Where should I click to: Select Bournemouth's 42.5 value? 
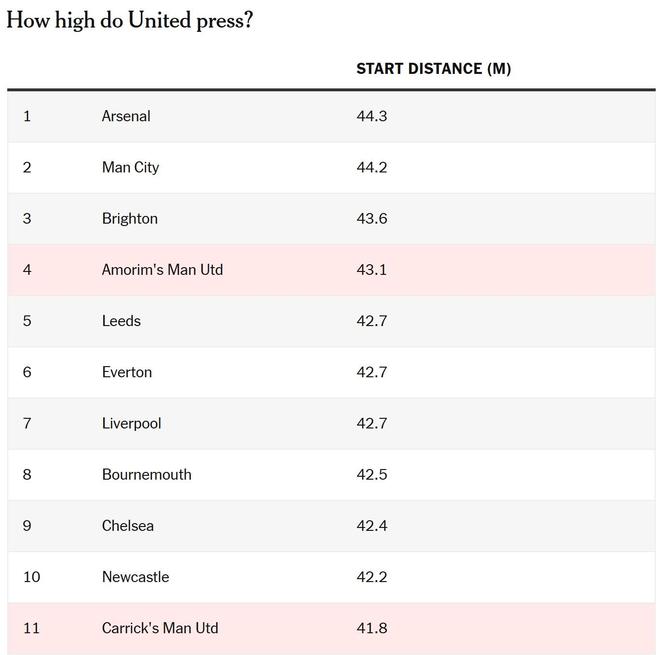(371, 474)
